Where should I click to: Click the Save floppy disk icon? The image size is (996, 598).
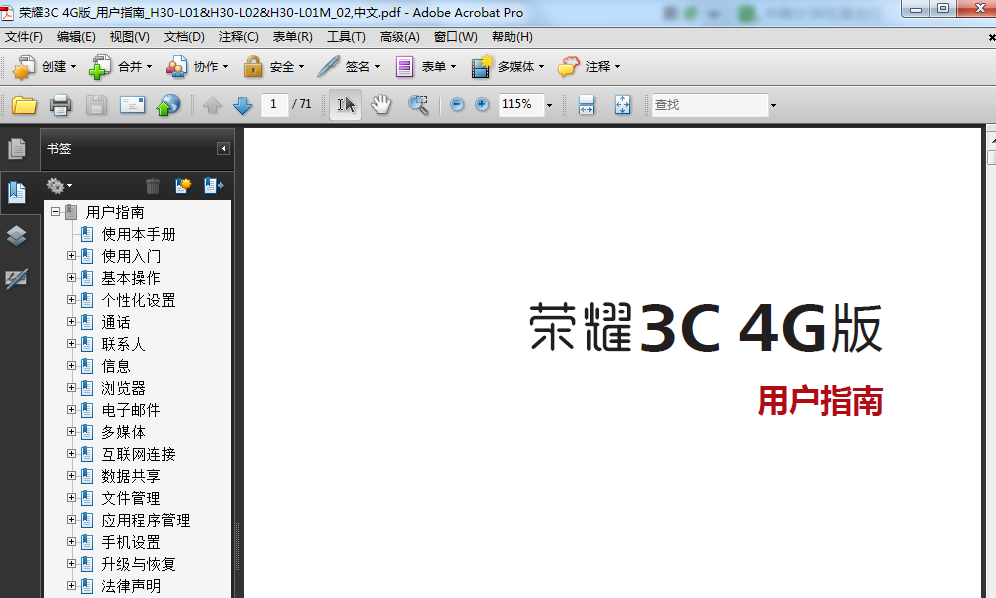[x=96, y=105]
